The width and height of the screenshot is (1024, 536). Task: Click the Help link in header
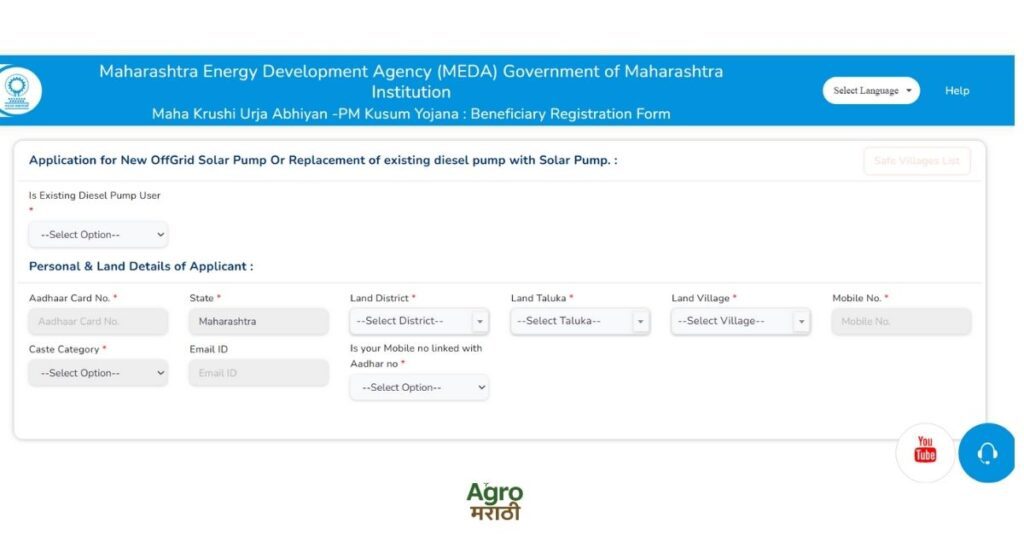point(957,91)
